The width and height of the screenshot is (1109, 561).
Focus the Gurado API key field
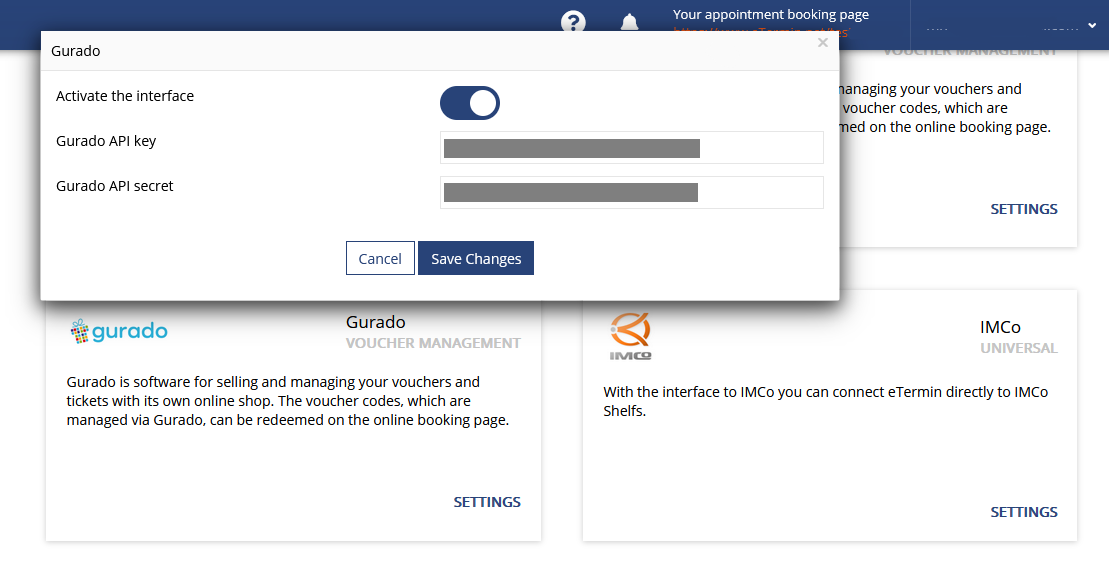tap(632, 147)
